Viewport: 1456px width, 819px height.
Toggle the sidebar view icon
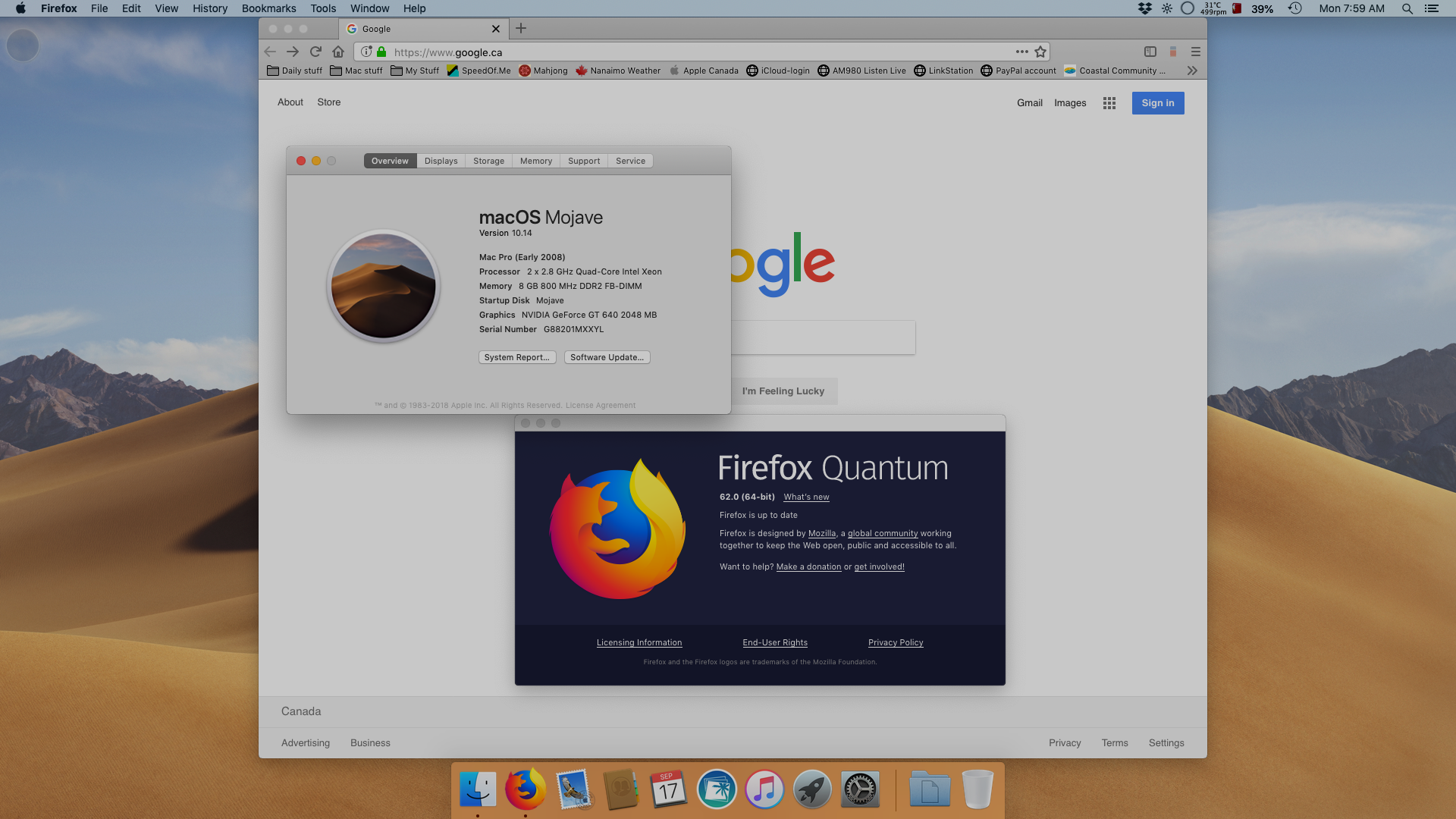pos(1150,52)
